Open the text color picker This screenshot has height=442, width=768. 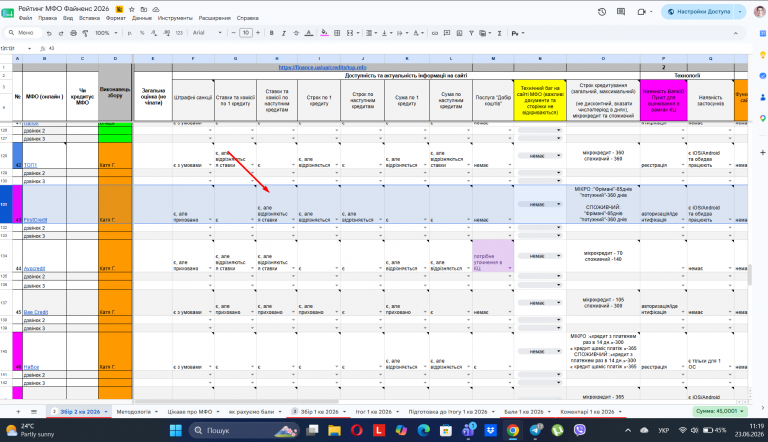[309, 33]
